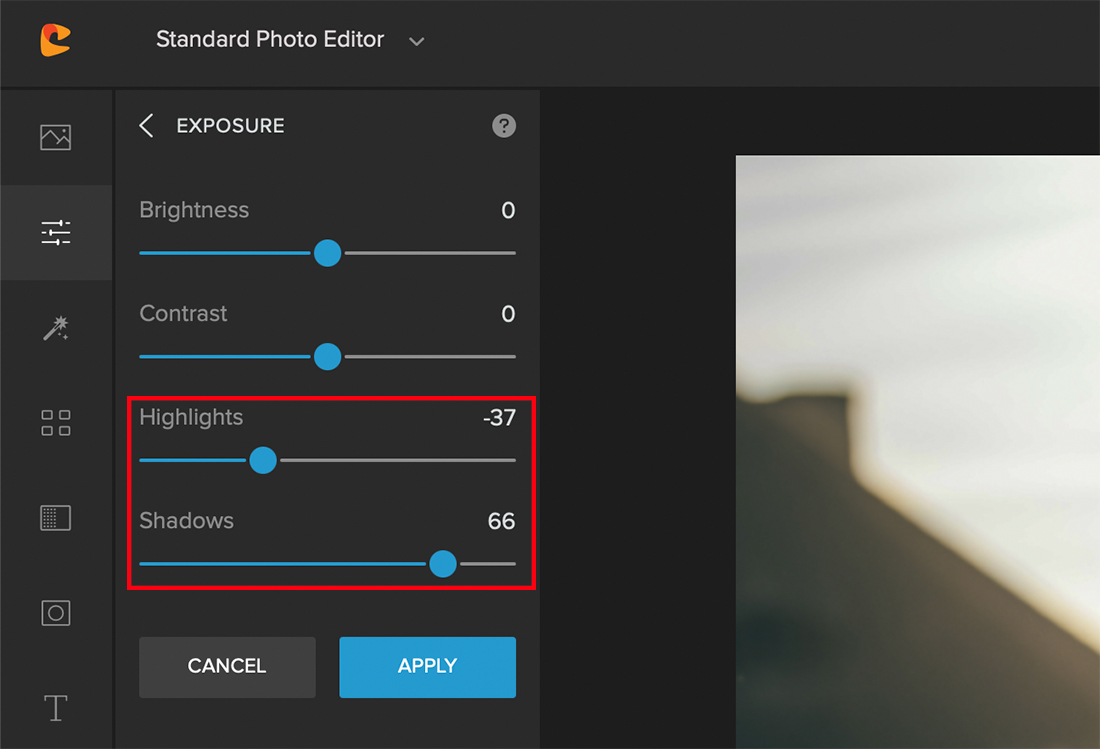
Task: Select the Standard Photo Editor title
Action: coord(269,39)
